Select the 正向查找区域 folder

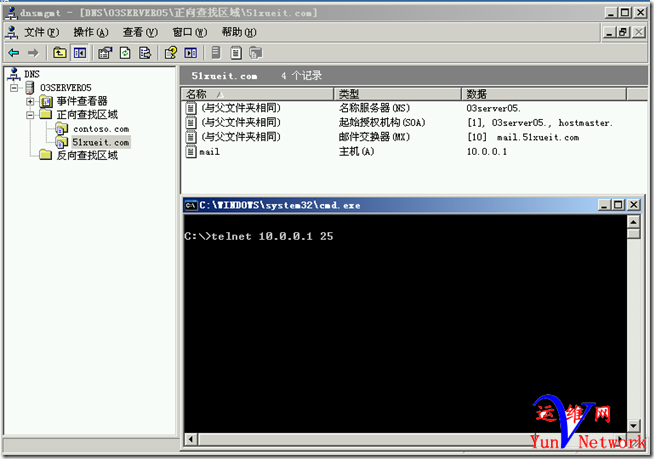[87, 114]
